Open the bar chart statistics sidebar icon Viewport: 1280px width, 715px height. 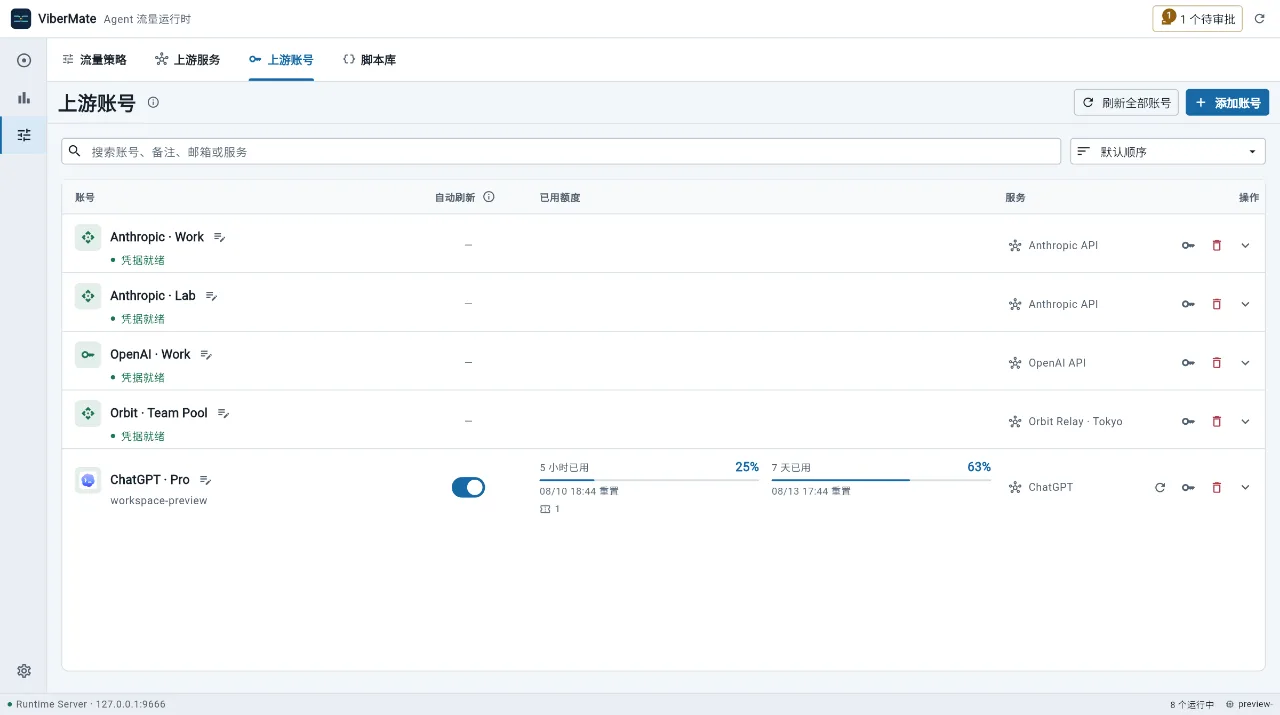[x=24, y=97]
